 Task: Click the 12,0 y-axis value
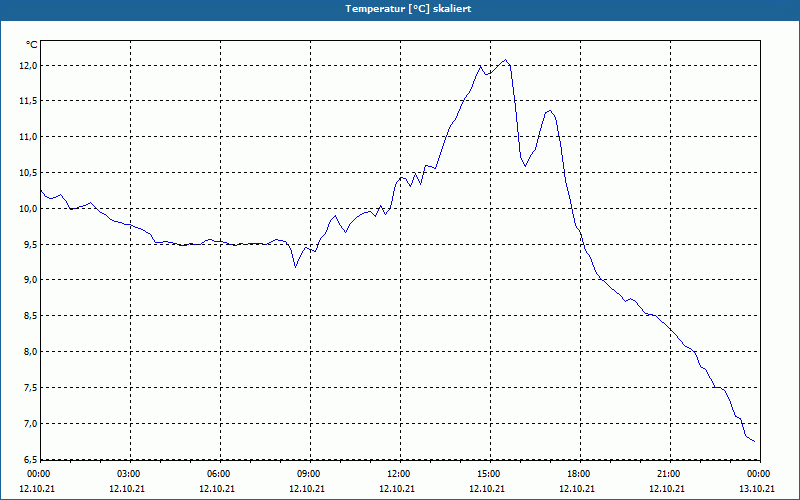tap(29, 65)
